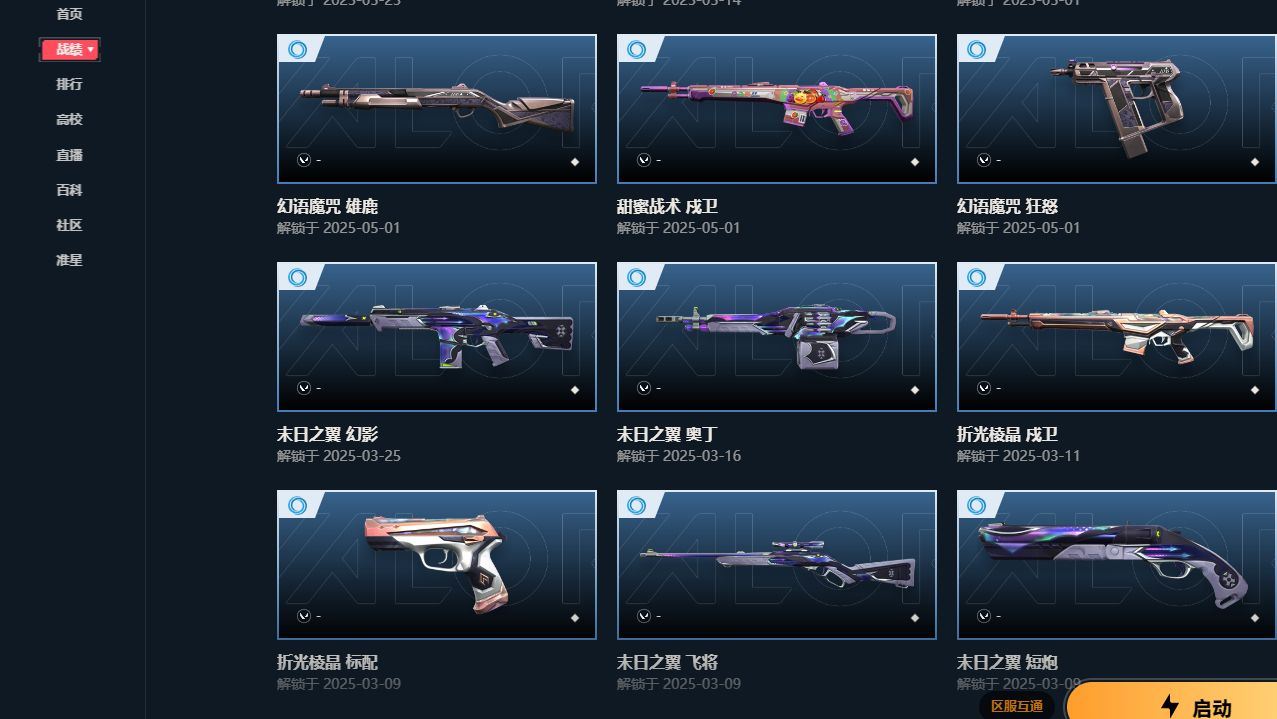Screen dimensions: 1277x719
Task: Open the 高校 sidebar menu item
Action: 69,119
